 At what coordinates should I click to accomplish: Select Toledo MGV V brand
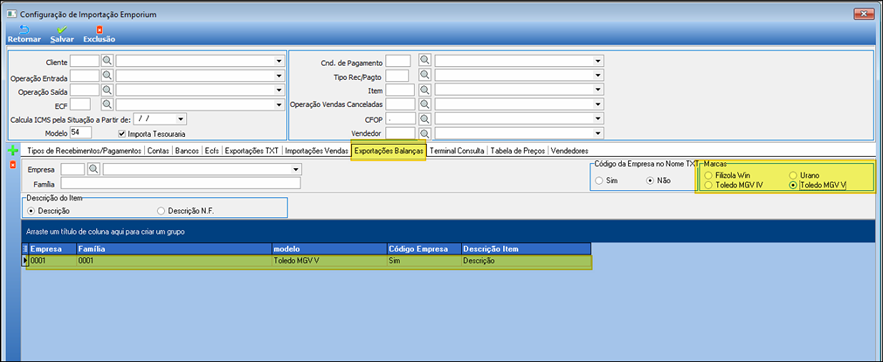[x=793, y=185]
